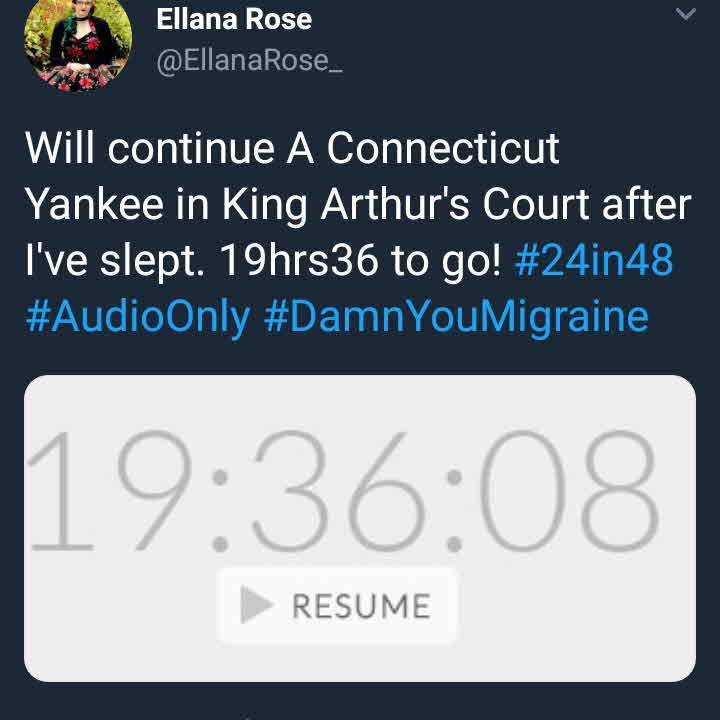Image resolution: width=720 pixels, height=720 pixels.
Task: Select the Ellana Rose display name
Action: tap(234, 19)
